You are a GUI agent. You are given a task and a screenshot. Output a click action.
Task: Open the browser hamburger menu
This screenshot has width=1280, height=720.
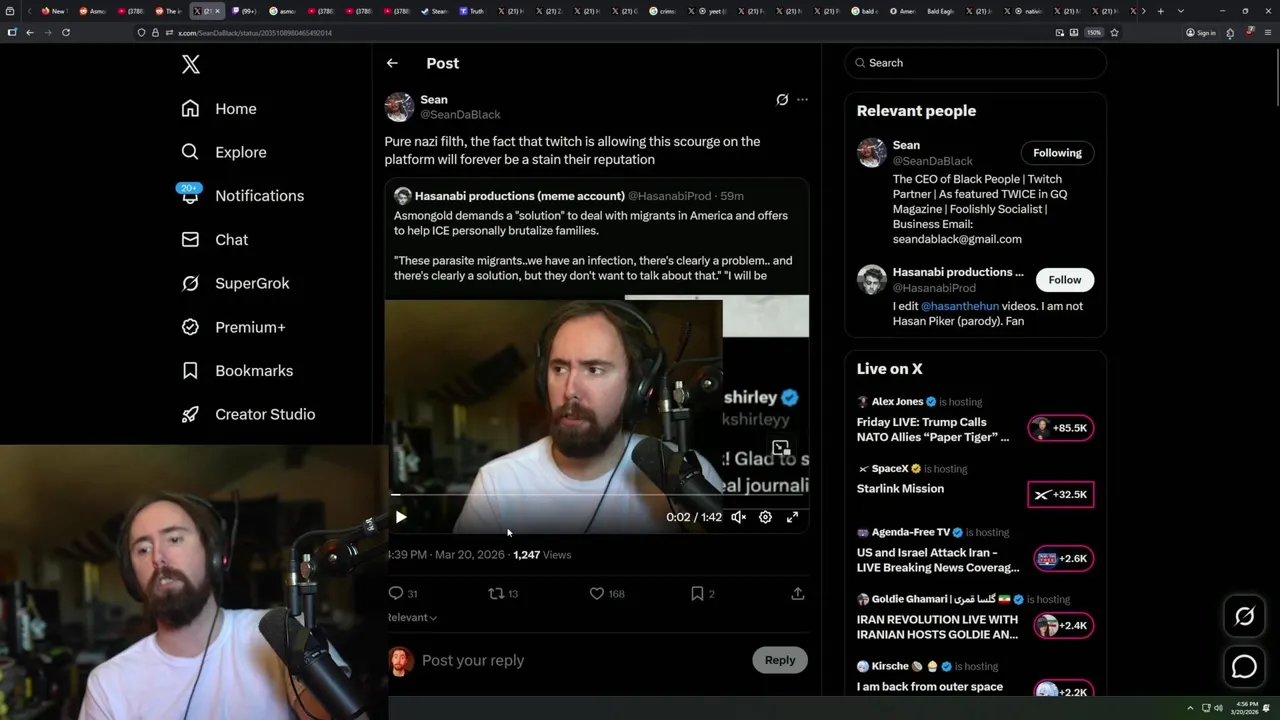tap(1266, 32)
